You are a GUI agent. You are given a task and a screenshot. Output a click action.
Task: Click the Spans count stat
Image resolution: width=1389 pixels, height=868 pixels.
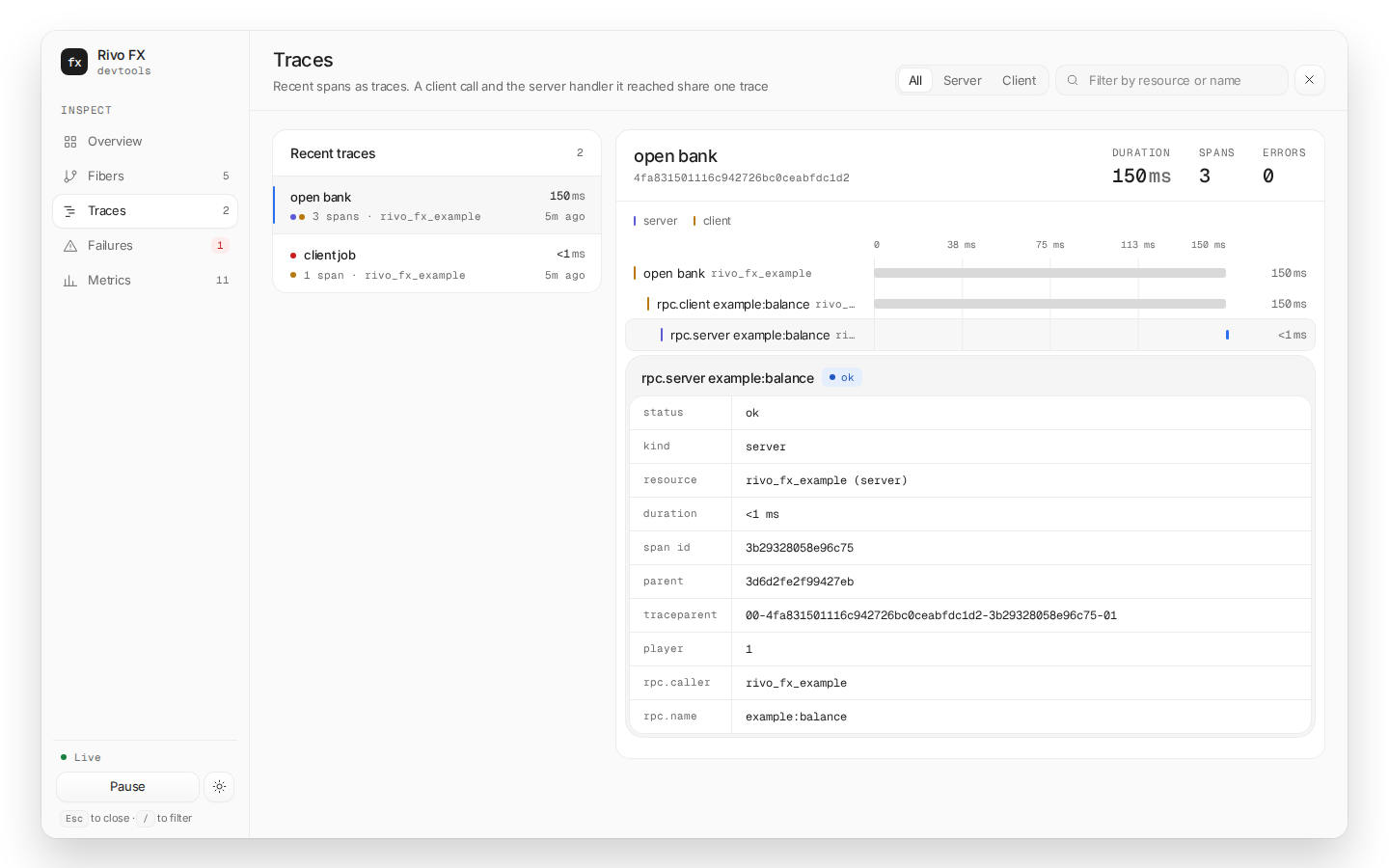coord(1216,167)
